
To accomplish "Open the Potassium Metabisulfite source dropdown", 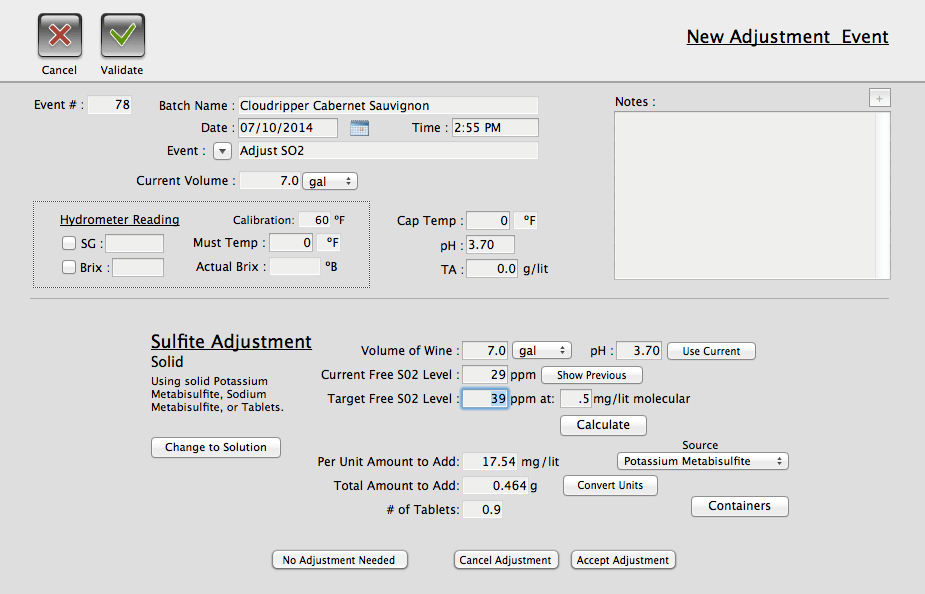I will tap(703, 461).
